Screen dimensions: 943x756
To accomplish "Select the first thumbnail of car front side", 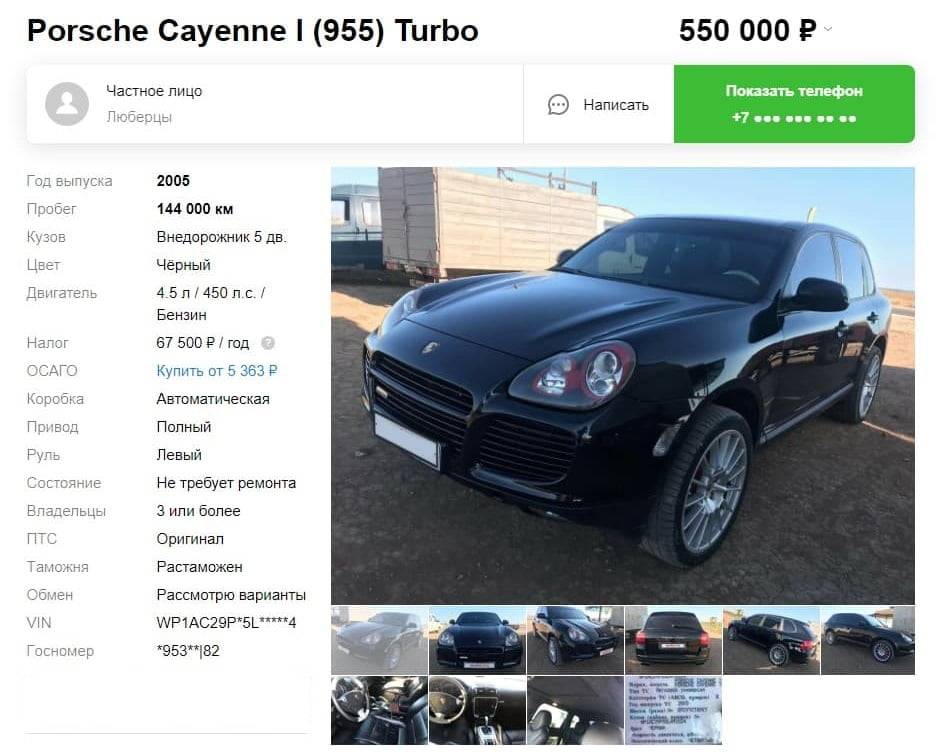I will point(379,641).
